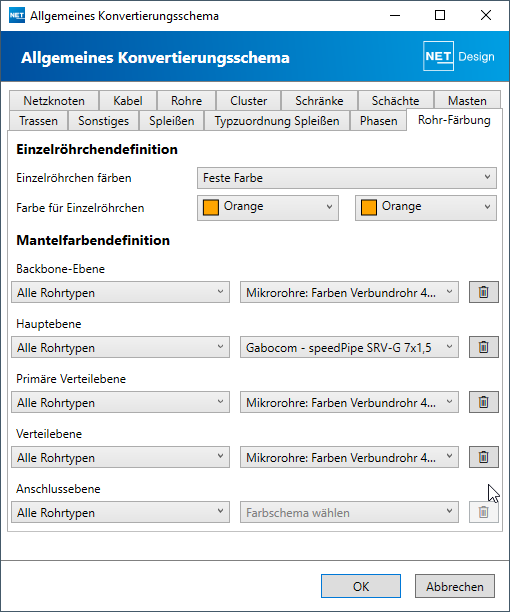Click trash icon in Verteilebene row
The height and width of the screenshot is (612, 510).
click(x=483, y=457)
